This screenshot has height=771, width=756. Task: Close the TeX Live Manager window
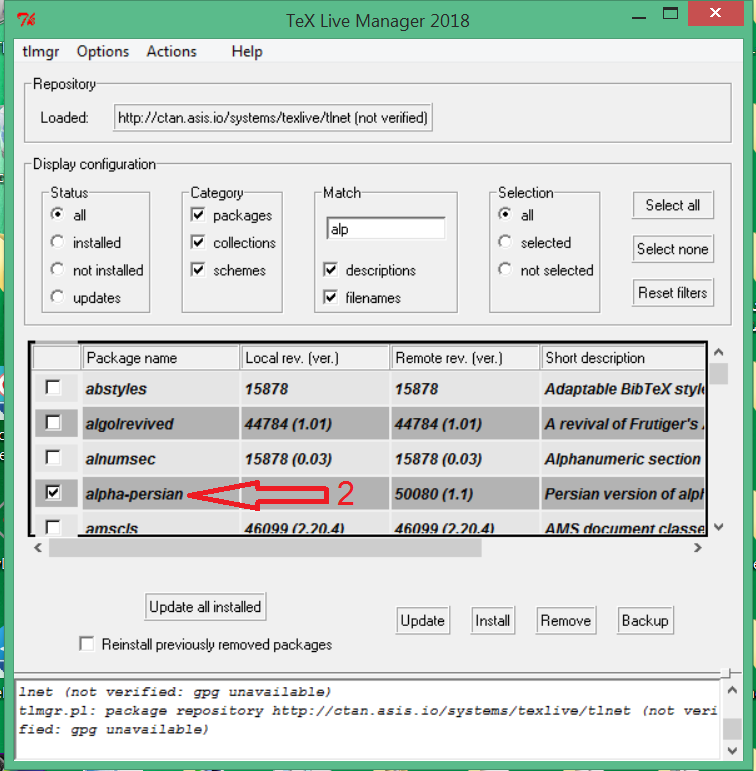[x=715, y=13]
